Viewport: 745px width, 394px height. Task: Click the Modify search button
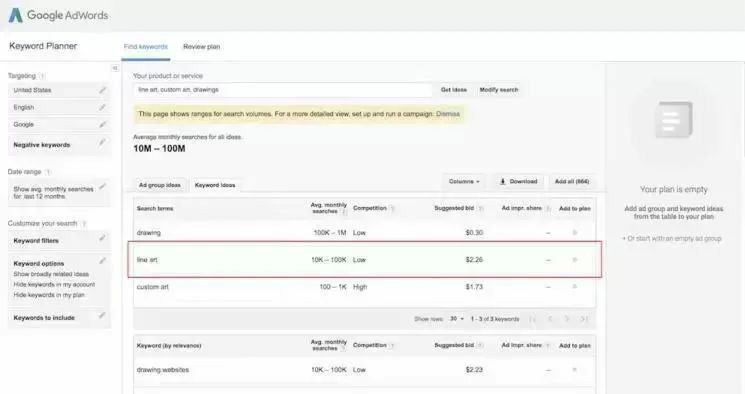click(x=499, y=90)
